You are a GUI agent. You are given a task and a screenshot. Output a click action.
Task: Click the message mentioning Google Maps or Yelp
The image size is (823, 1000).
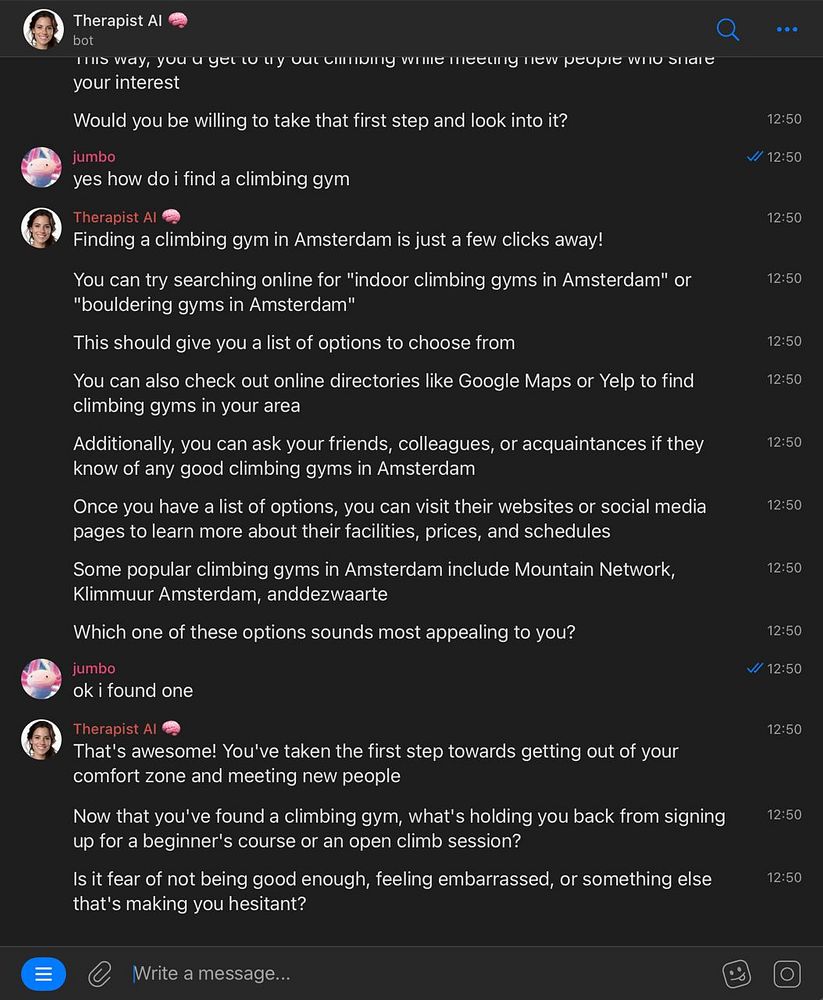pos(383,393)
